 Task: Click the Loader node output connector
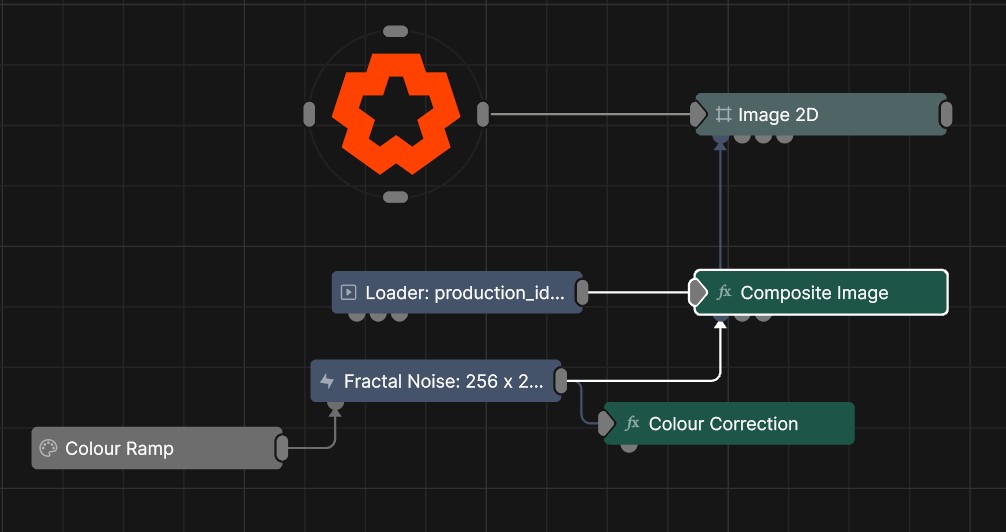582,293
